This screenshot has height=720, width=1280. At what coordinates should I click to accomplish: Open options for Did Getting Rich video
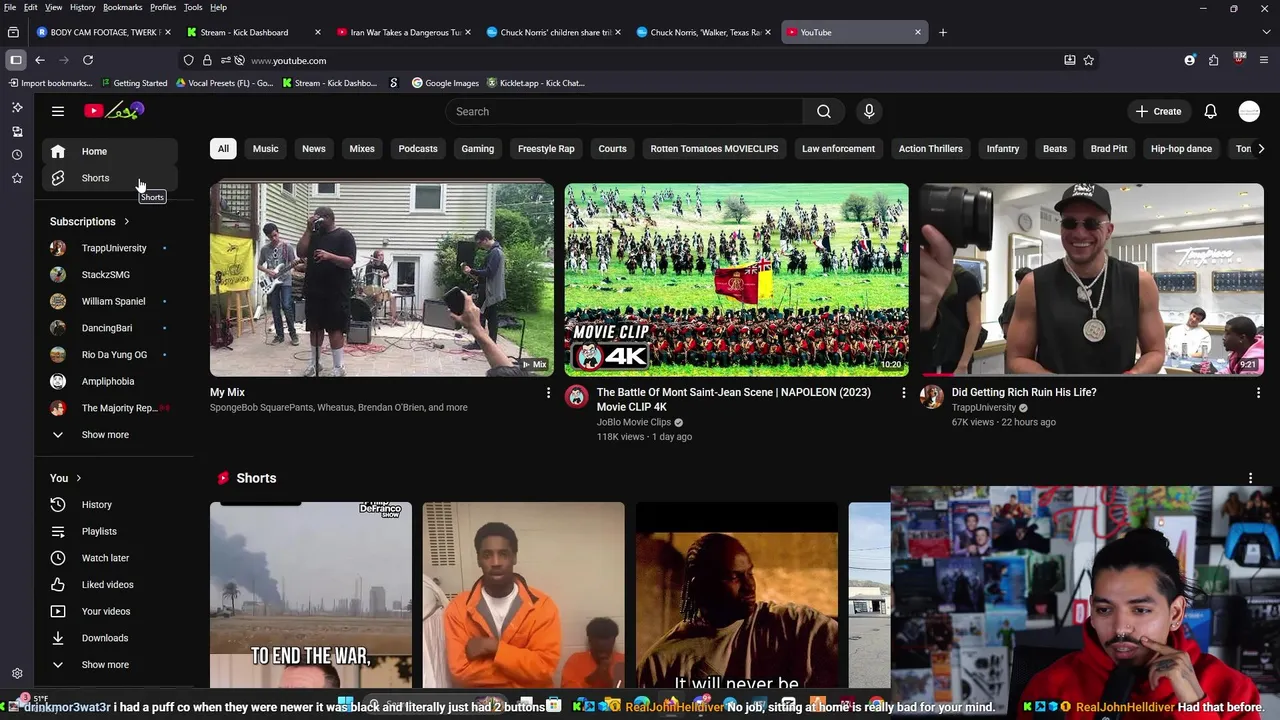(1258, 393)
